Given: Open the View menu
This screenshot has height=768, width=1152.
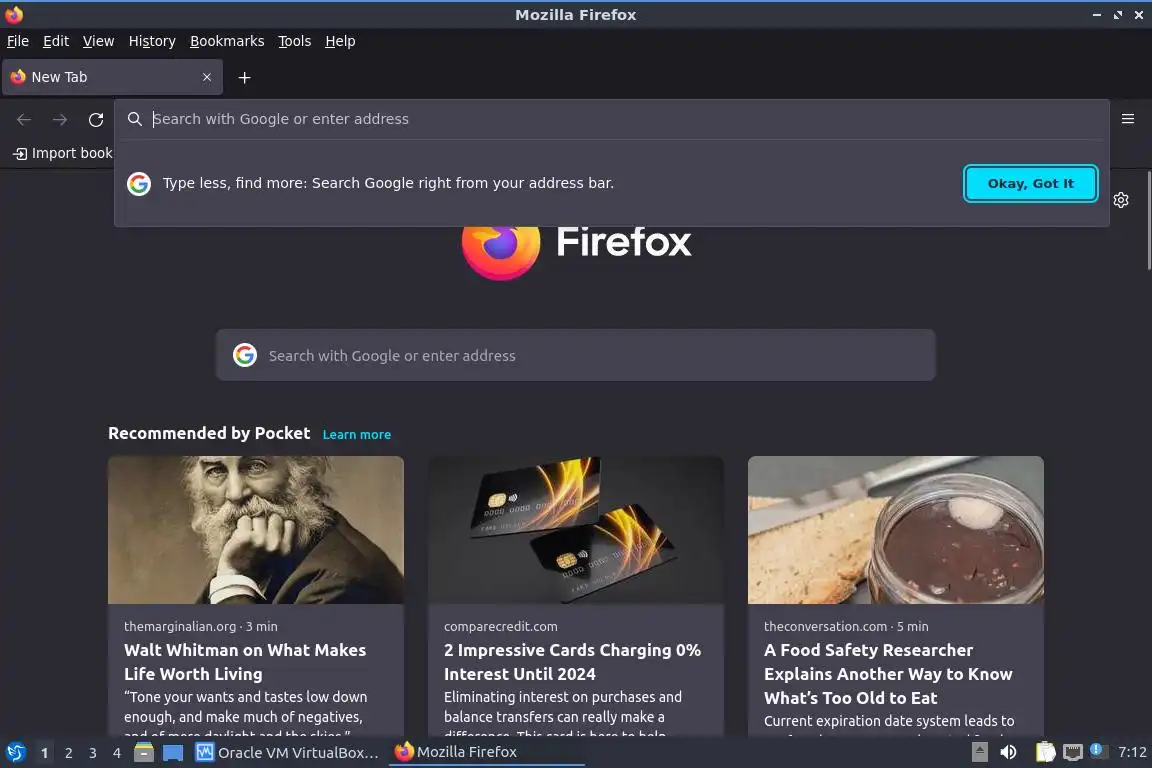Looking at the screenshot, I should click(x=98, y=41).
